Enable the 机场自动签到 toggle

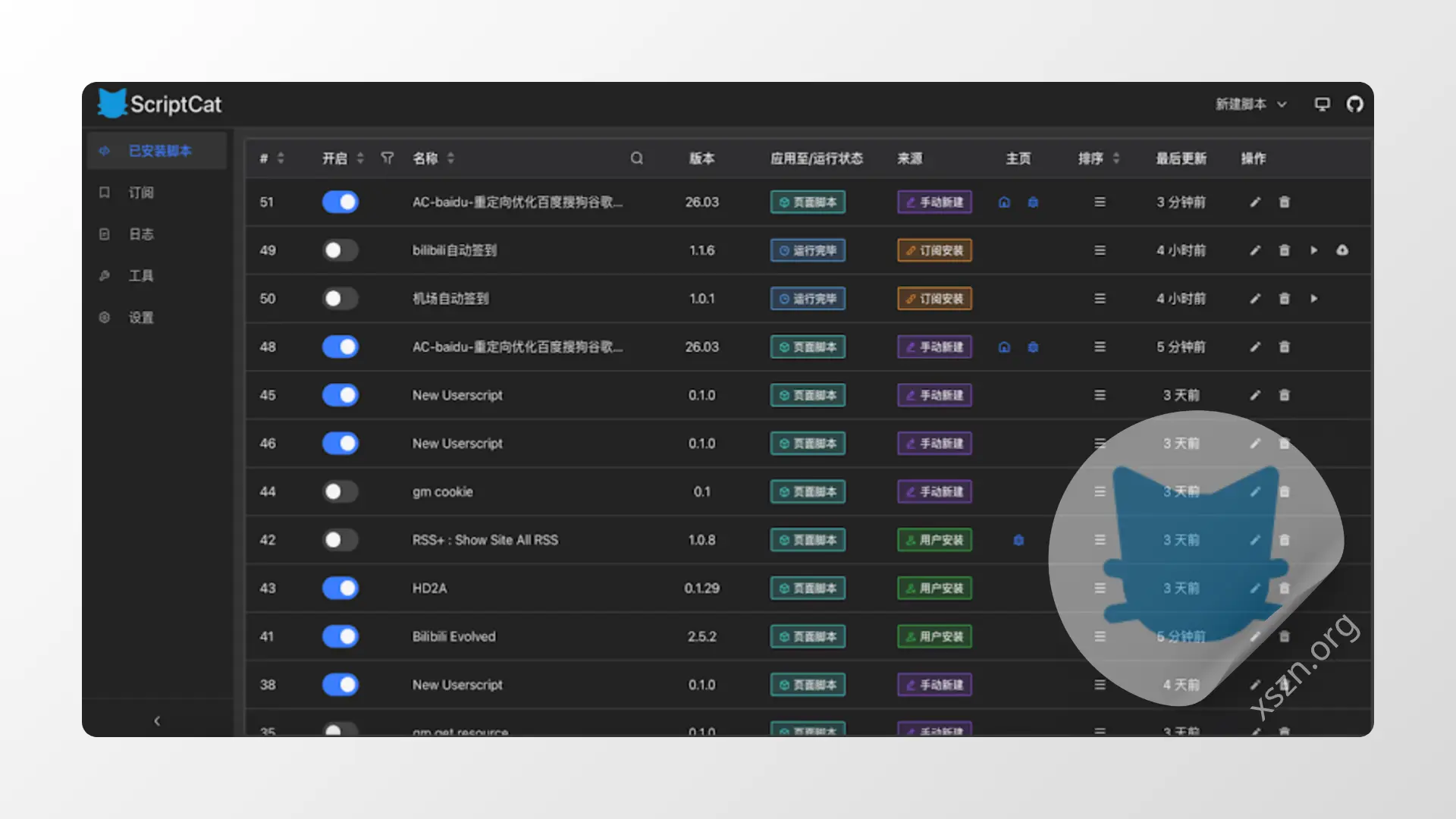(340, 299)
